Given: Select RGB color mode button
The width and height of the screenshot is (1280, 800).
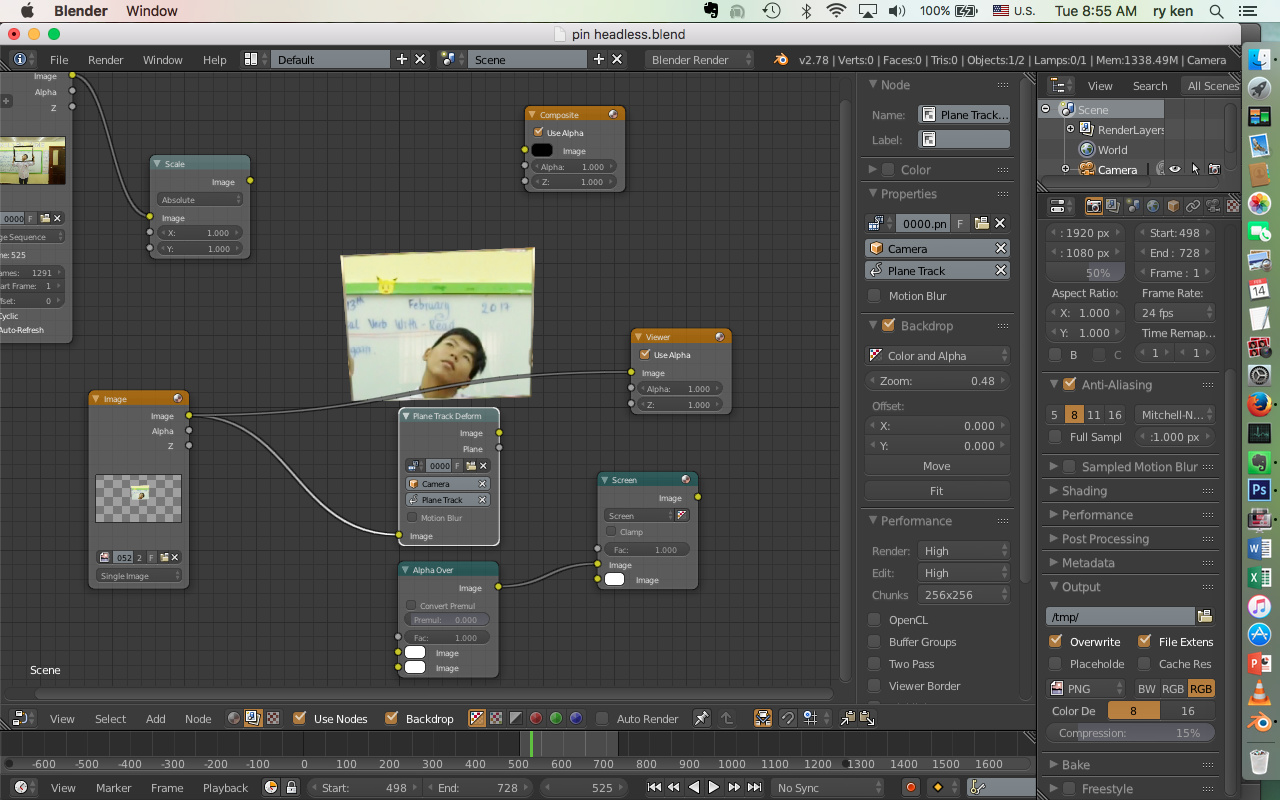Looking at the screenshot, I should (1172, 688).
